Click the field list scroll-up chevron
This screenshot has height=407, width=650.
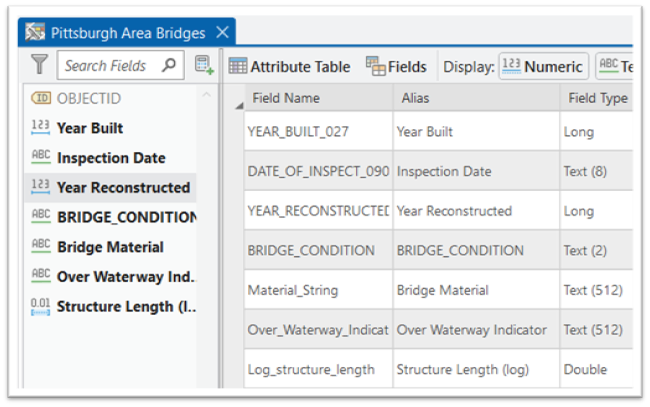pos(206,96)
